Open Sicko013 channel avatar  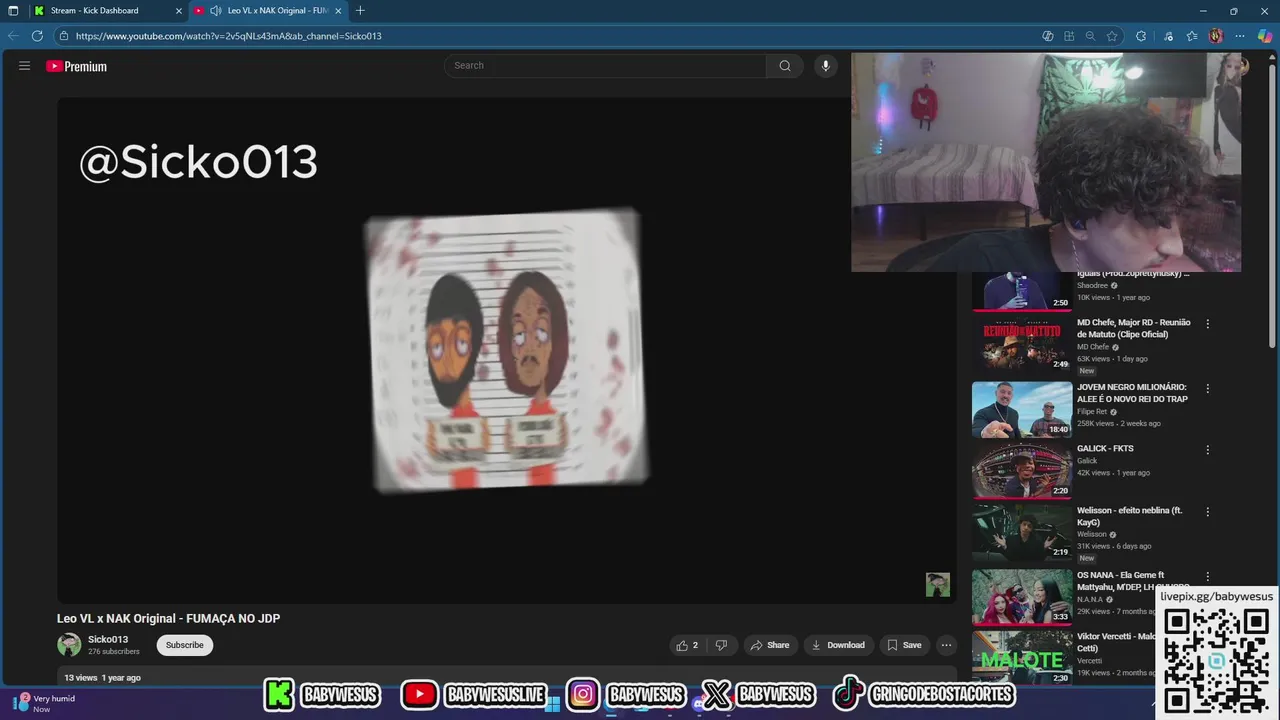[69, 645]
